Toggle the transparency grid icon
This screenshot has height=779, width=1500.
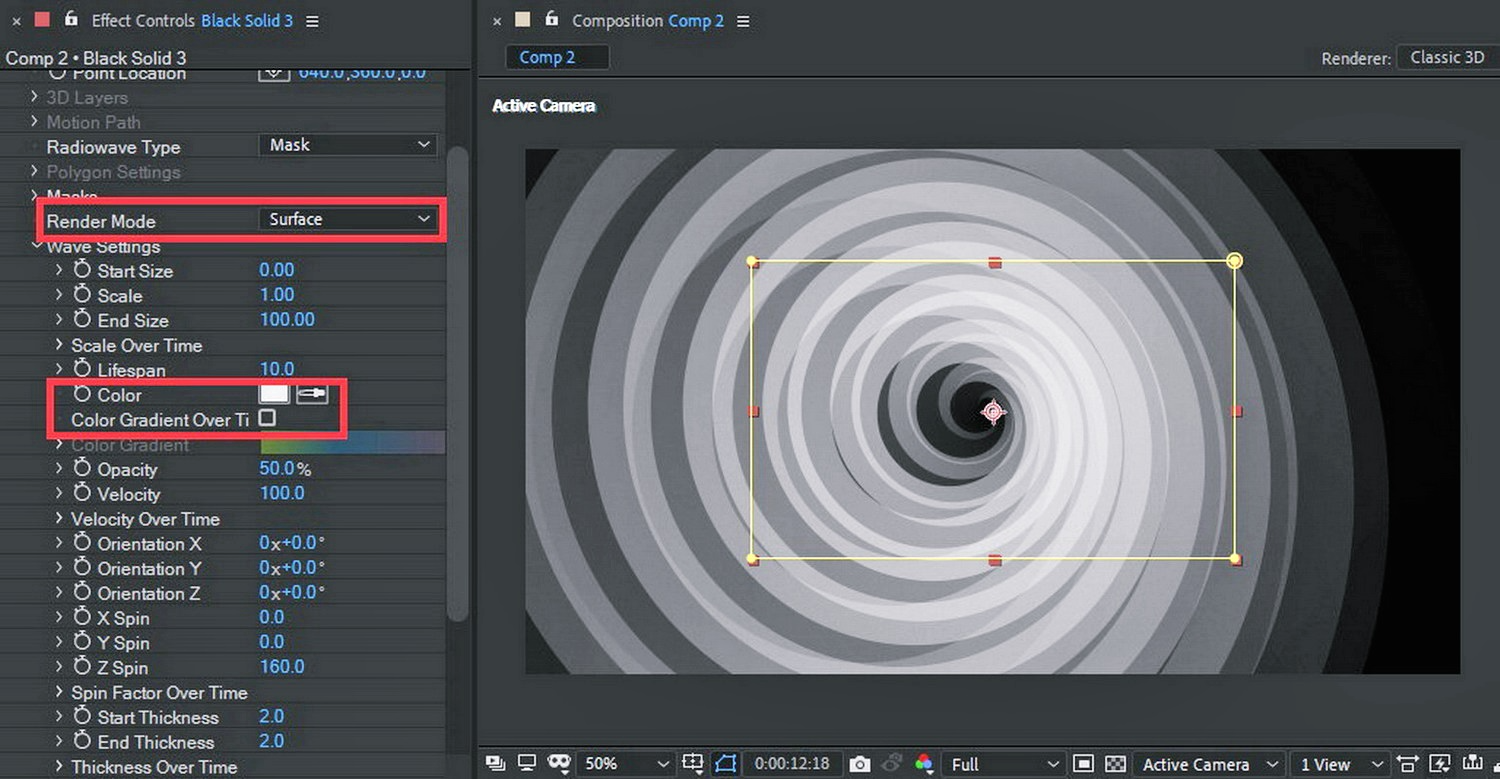point(1116,764)
